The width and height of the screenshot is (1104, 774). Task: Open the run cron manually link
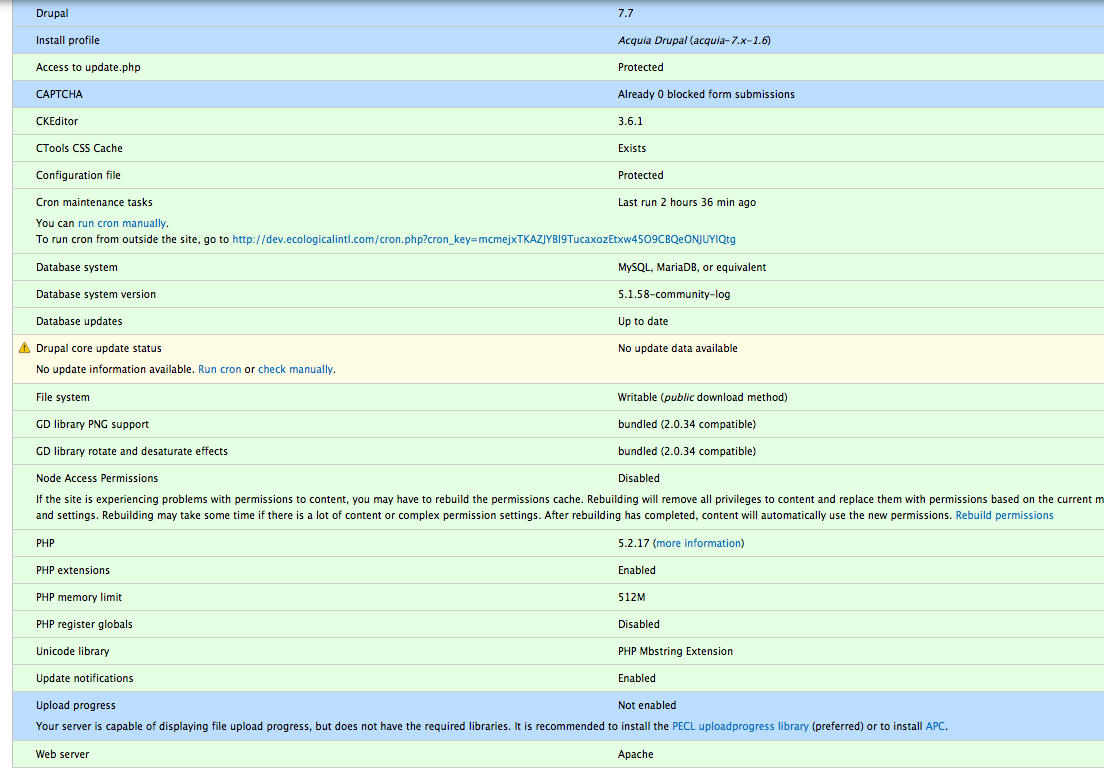click(122, 223)
